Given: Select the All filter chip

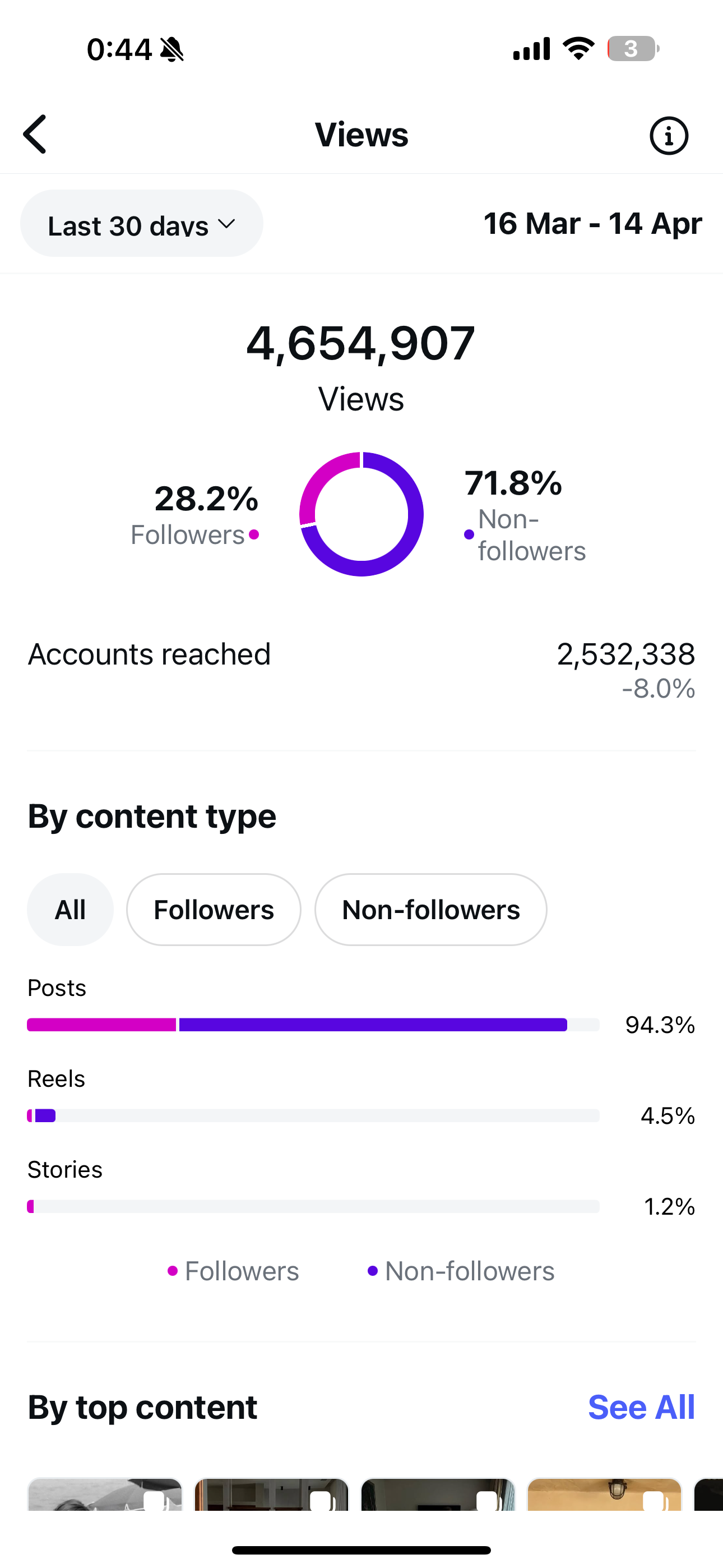Looking at the screenshot, I should coord(70,910).
